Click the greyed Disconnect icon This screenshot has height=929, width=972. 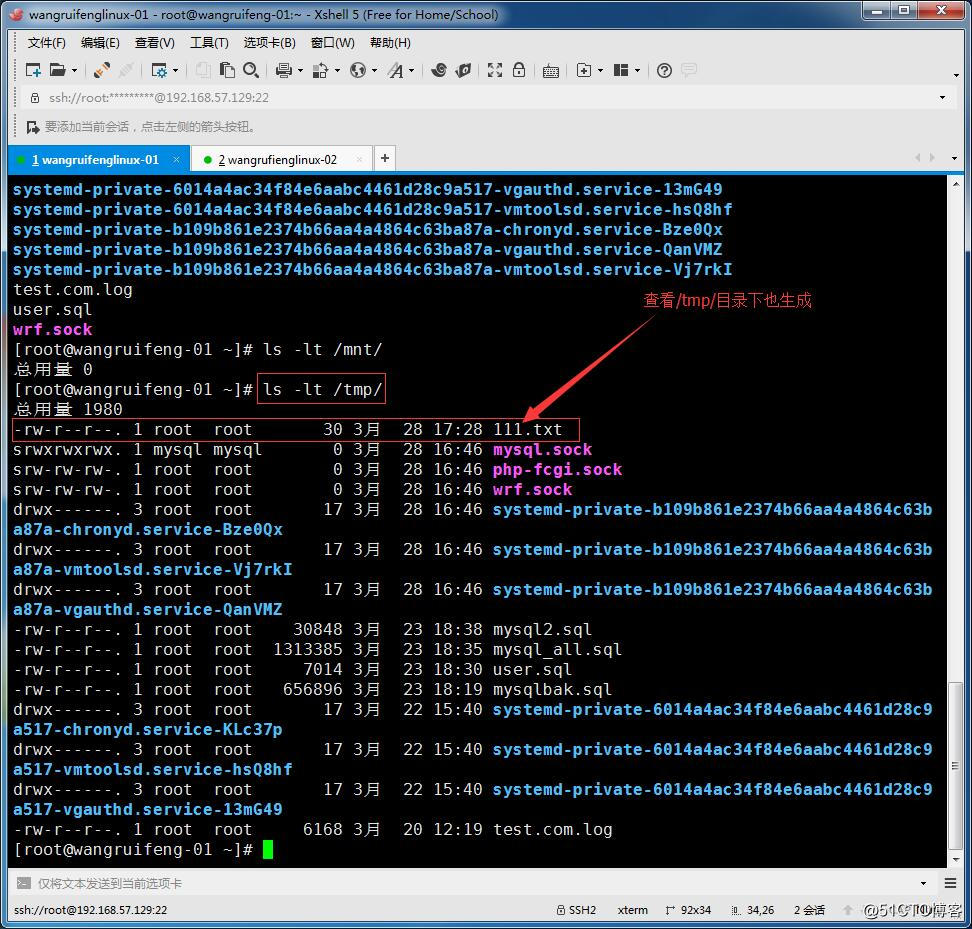pos(126,70)
